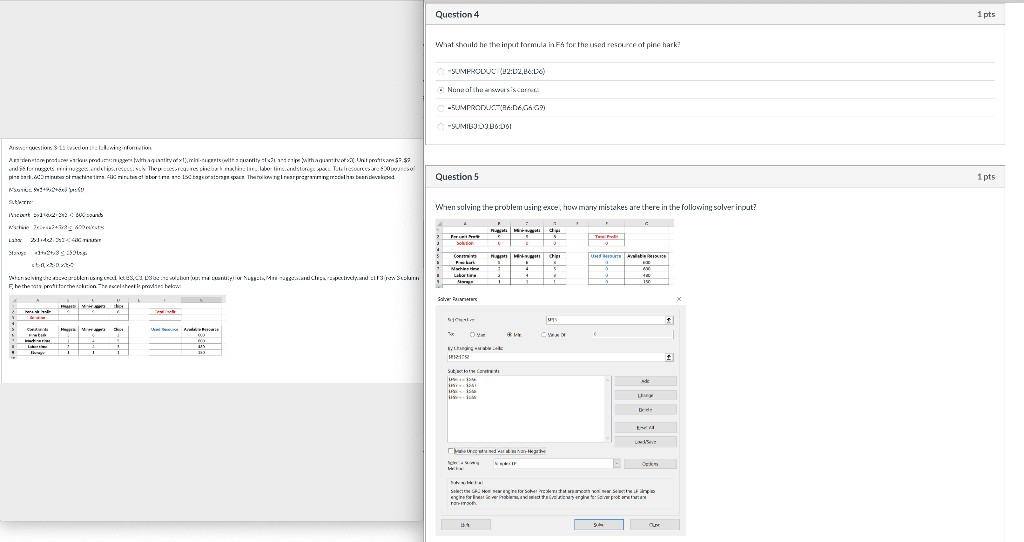Click the Help button in Solver dialog
The image size is (1024, 542).
466,524
